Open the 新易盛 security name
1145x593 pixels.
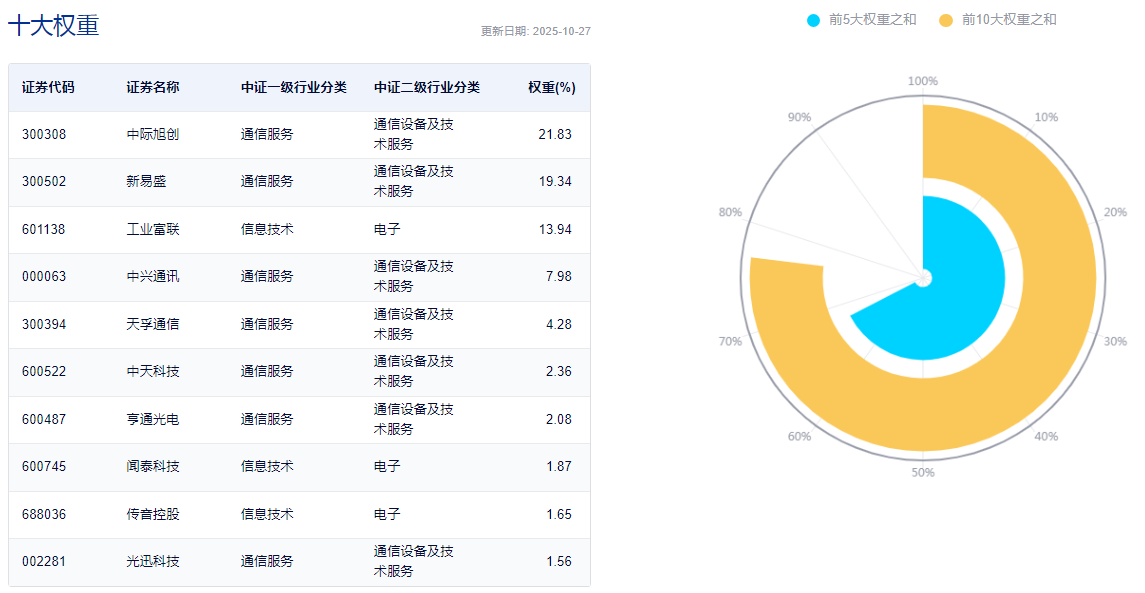click(146, 181)
